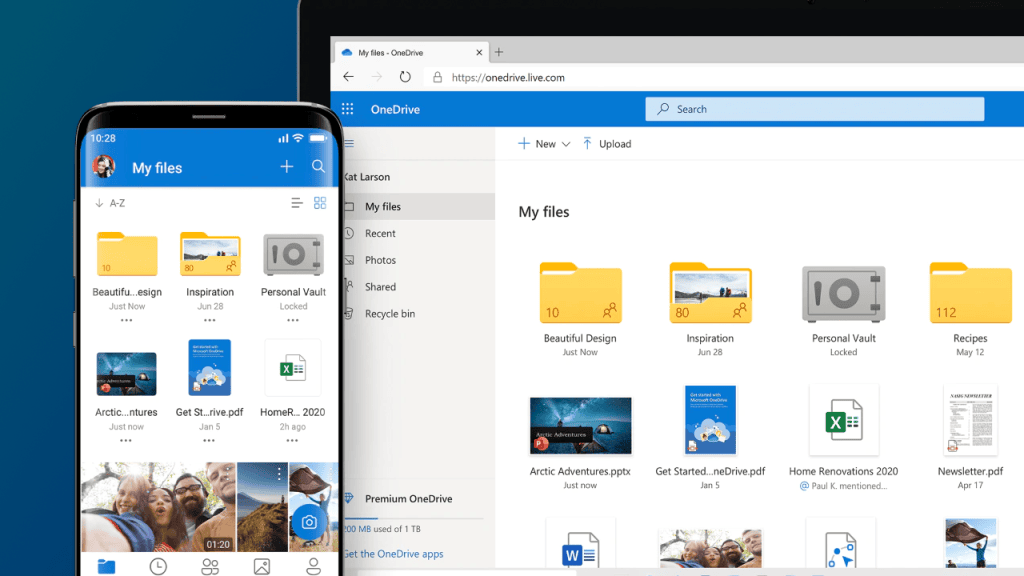
Task: Open more options for Inspiration on phone
Action: coord(210,320)
